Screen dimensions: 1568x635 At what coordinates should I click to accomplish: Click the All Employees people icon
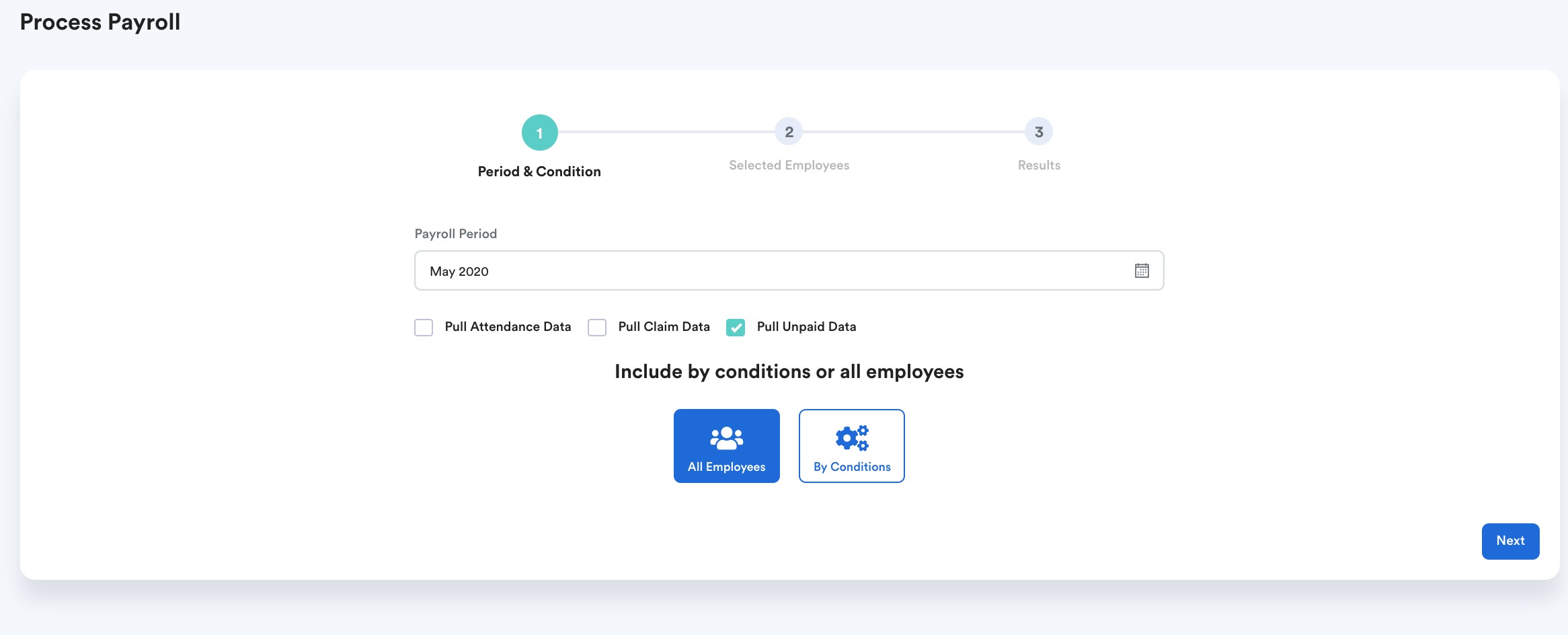pyautogui.click(x=727, y=438)
